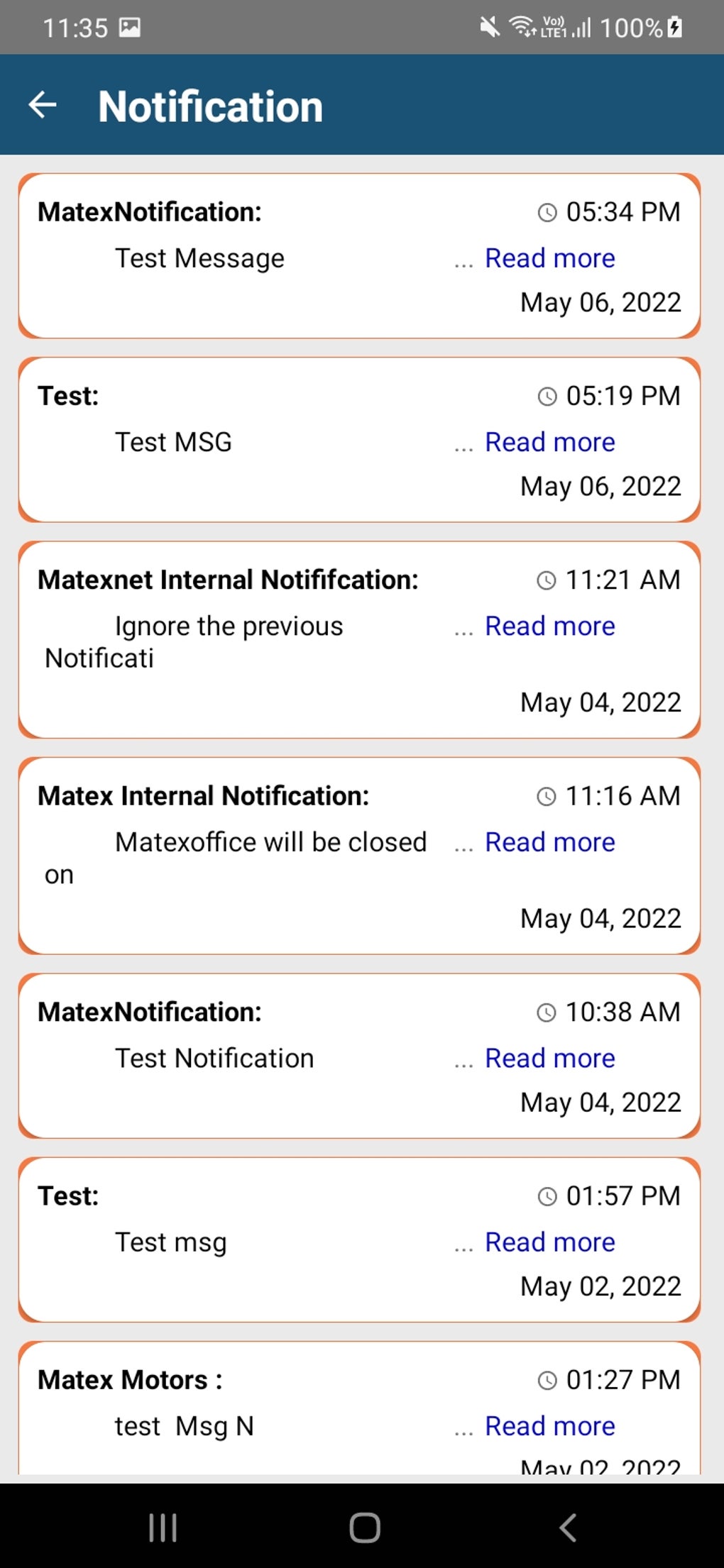The height and width of the screenshot is (1568, 724).
Task: Tap the clock icon next to 05:19 PM
Action: point(547,396)
